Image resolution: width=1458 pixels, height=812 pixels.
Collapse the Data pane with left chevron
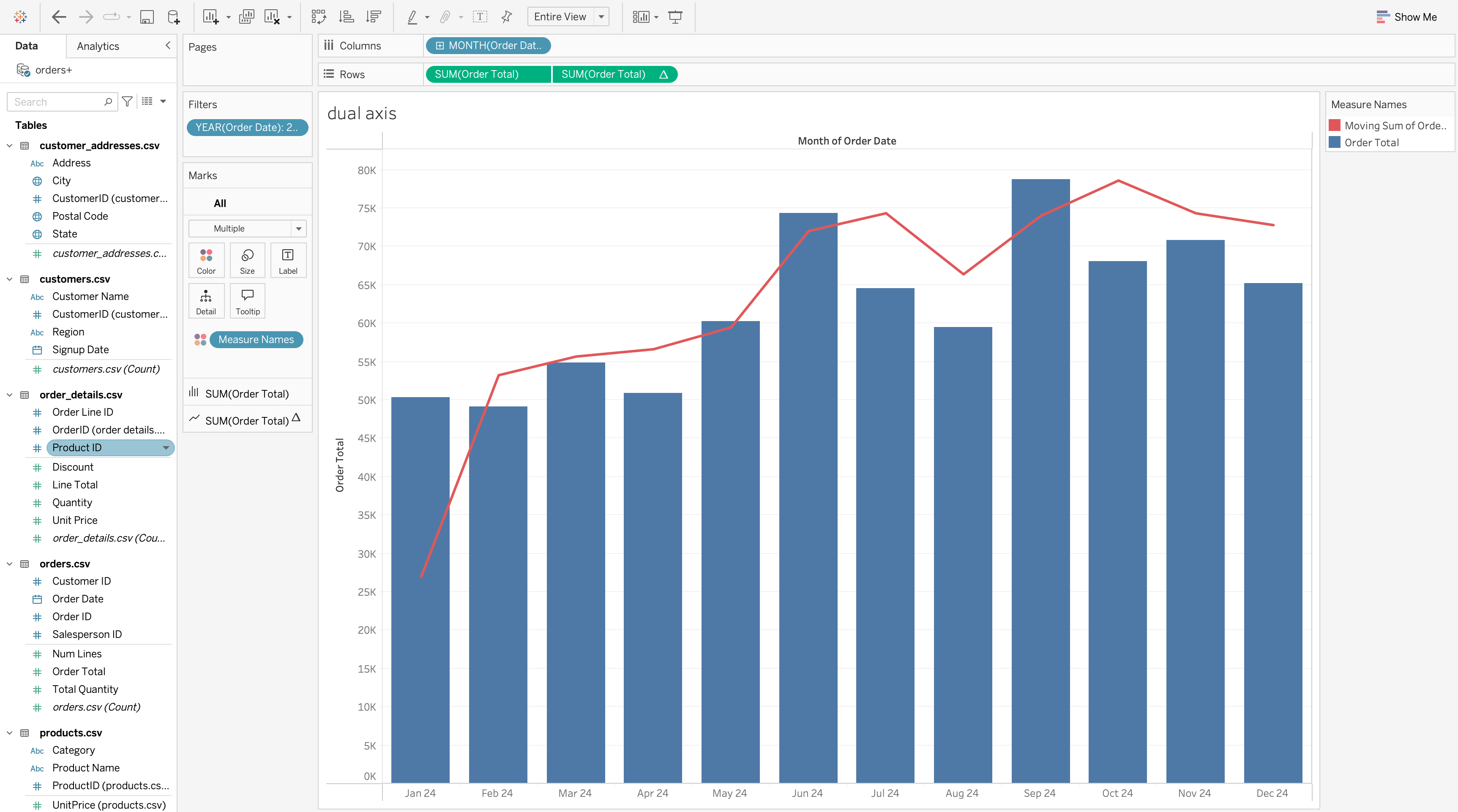[x=167, y=45]
